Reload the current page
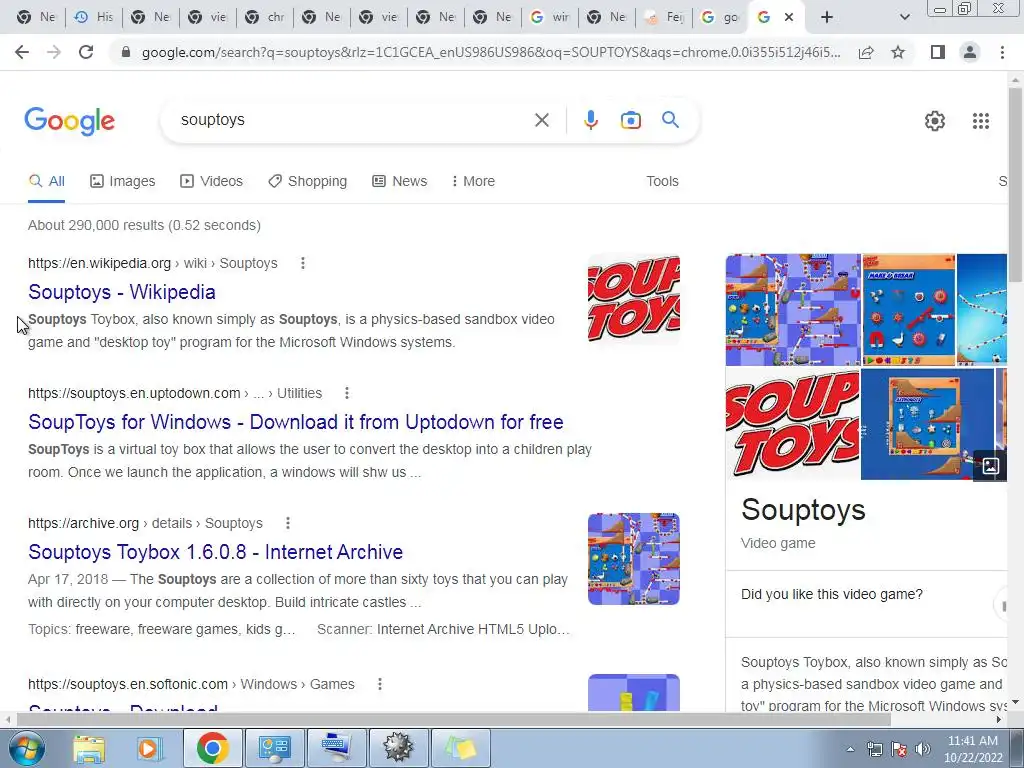The image size is (1024, 768). click(x=86, y=52)
